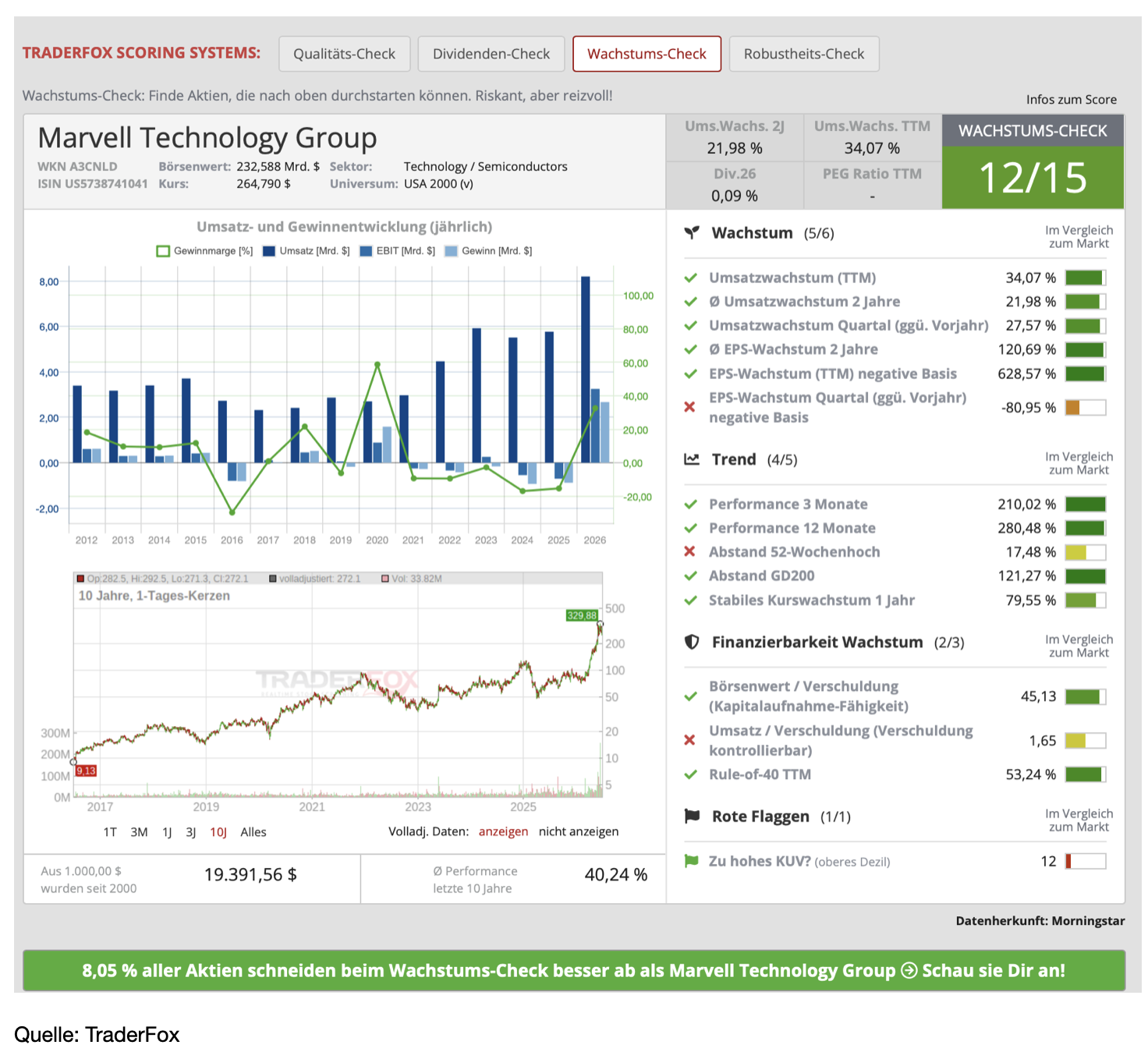Toggle Umsatz [Mrd. $] legend series
This screenshot has height=1059, width=1148.
click(306, 251)
